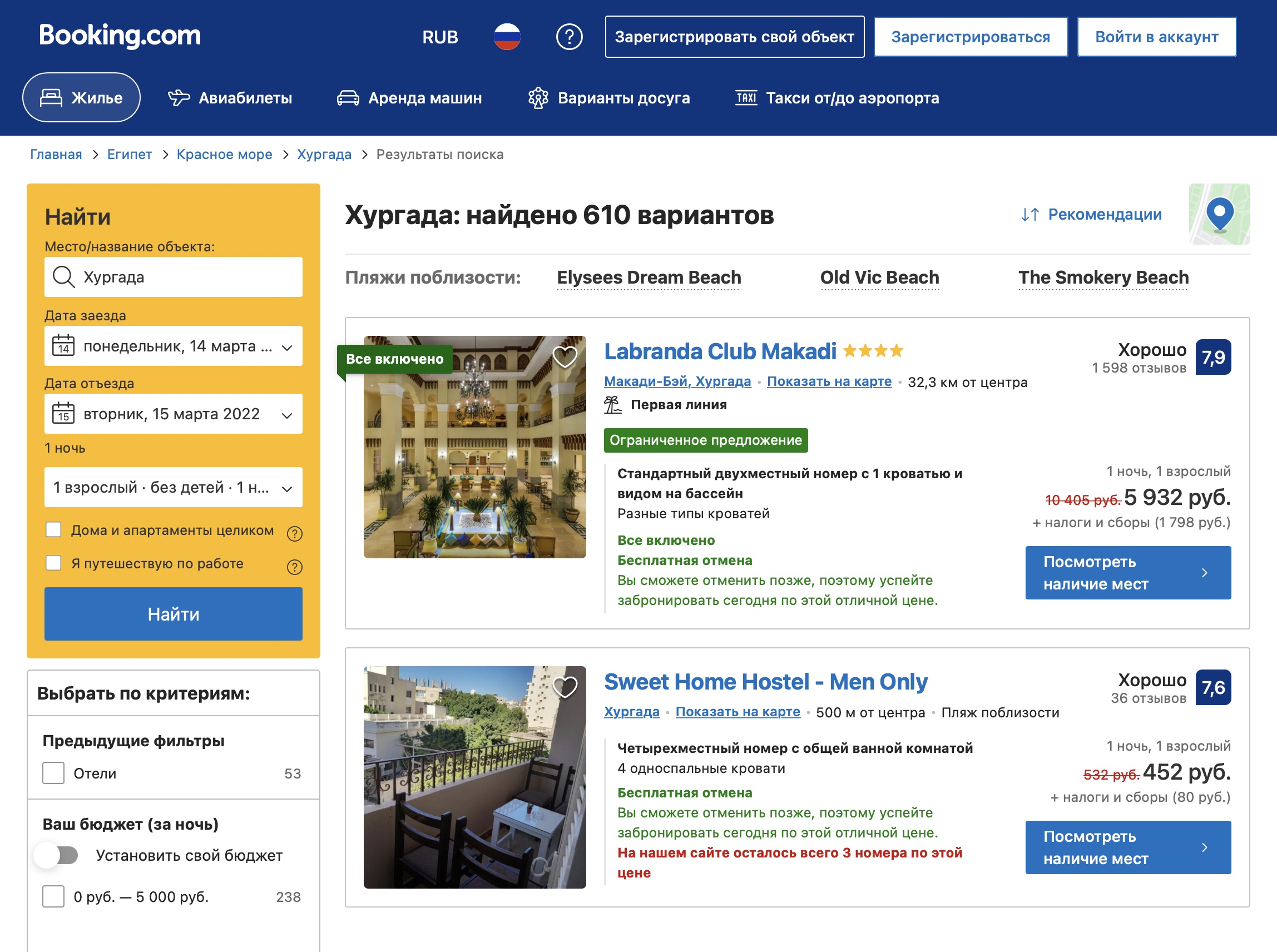Click the airplane icon in navigation
Image resolution: width=1277 pixels, height=952 pixels.
tap(179, 98)
